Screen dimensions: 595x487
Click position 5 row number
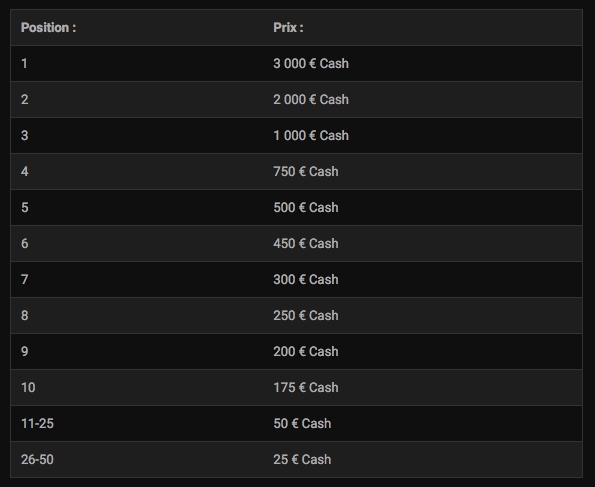(25, 208)
